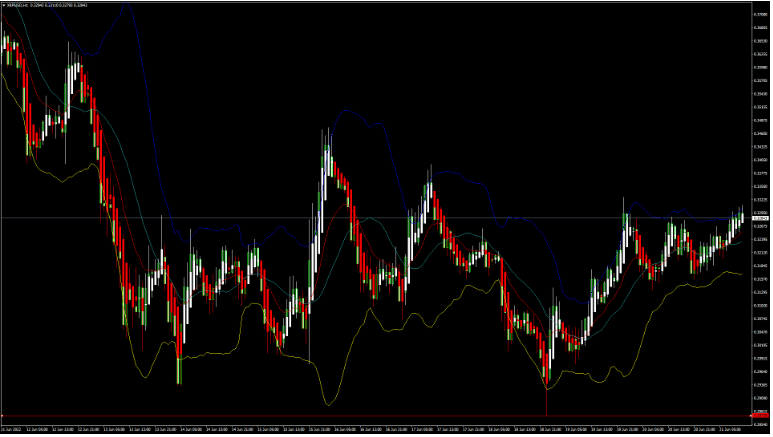Screen dimensions: 773x437
Task: Click the grey horizontal current price line
Action: [x=376, y=218]
